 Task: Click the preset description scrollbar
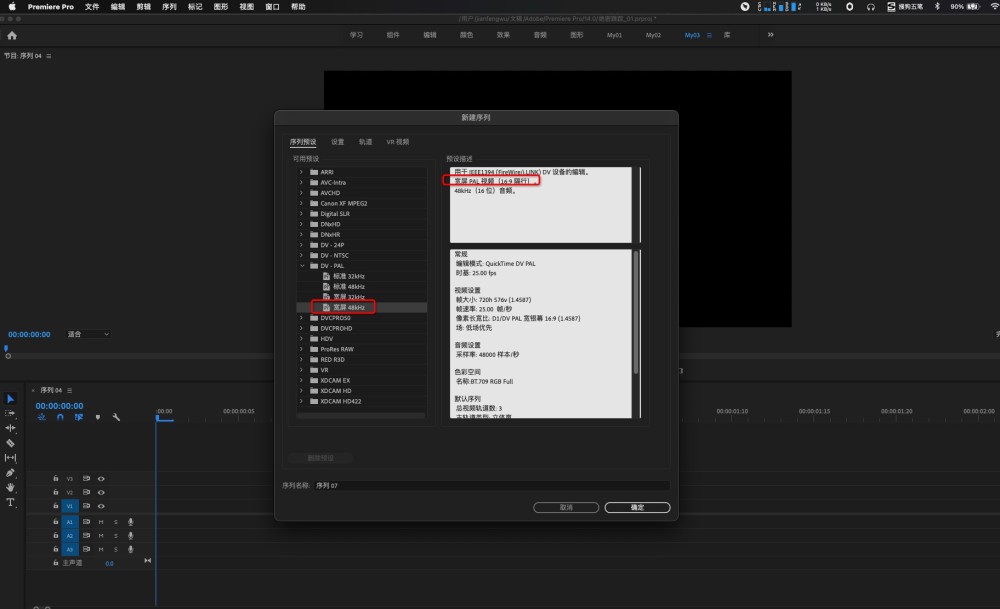[636, 310]
